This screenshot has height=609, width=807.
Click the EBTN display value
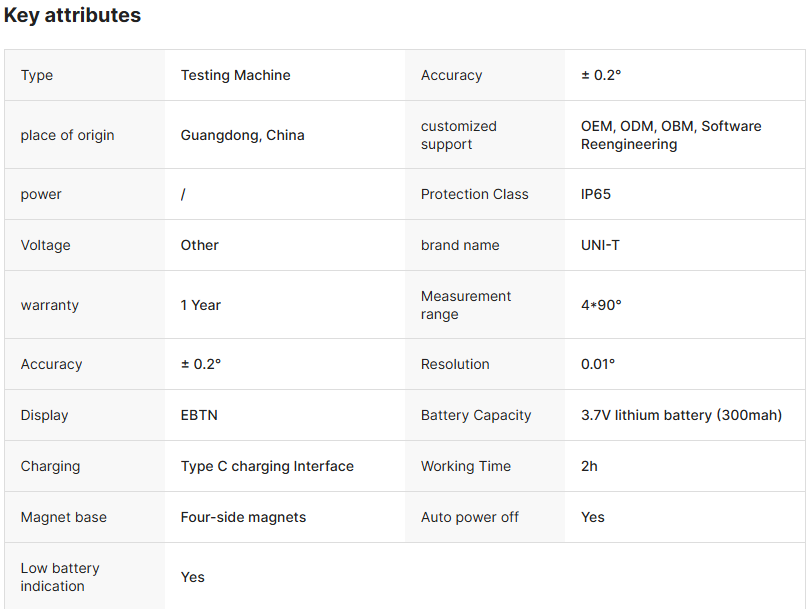(x=200, y=415)
